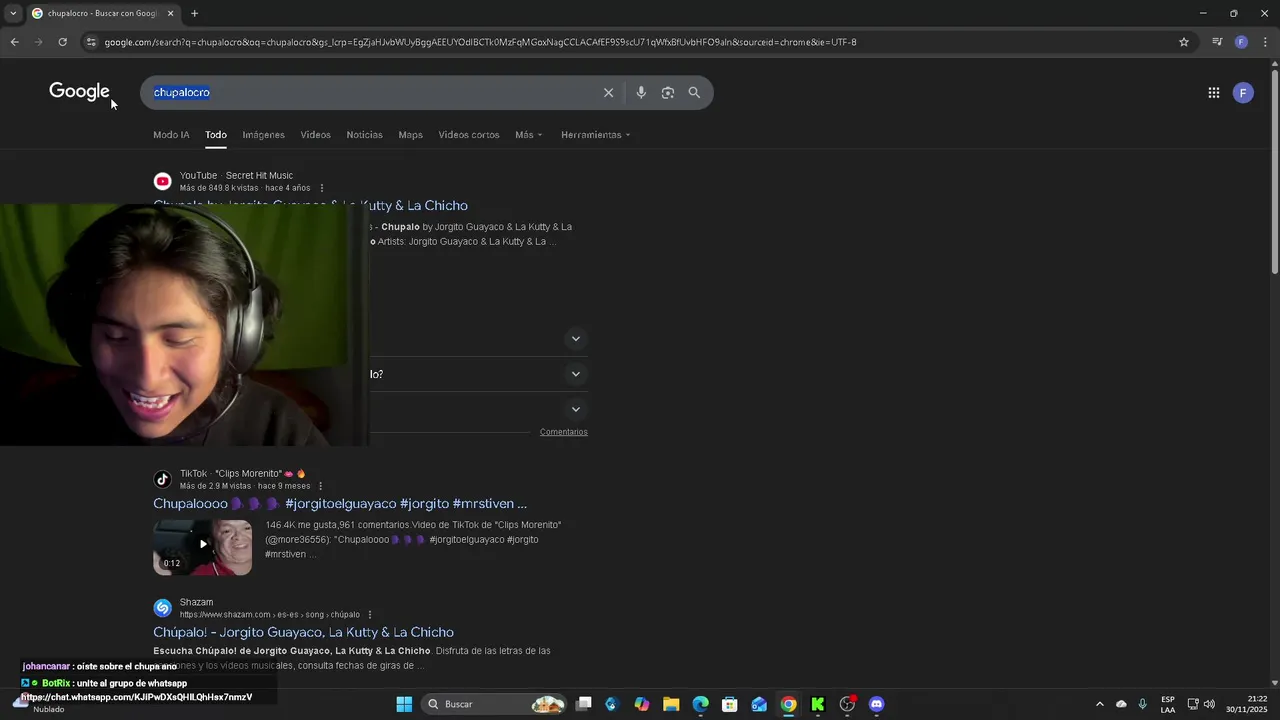Expand the third related question chevron
1280x720 pixels.
point(575,409)
